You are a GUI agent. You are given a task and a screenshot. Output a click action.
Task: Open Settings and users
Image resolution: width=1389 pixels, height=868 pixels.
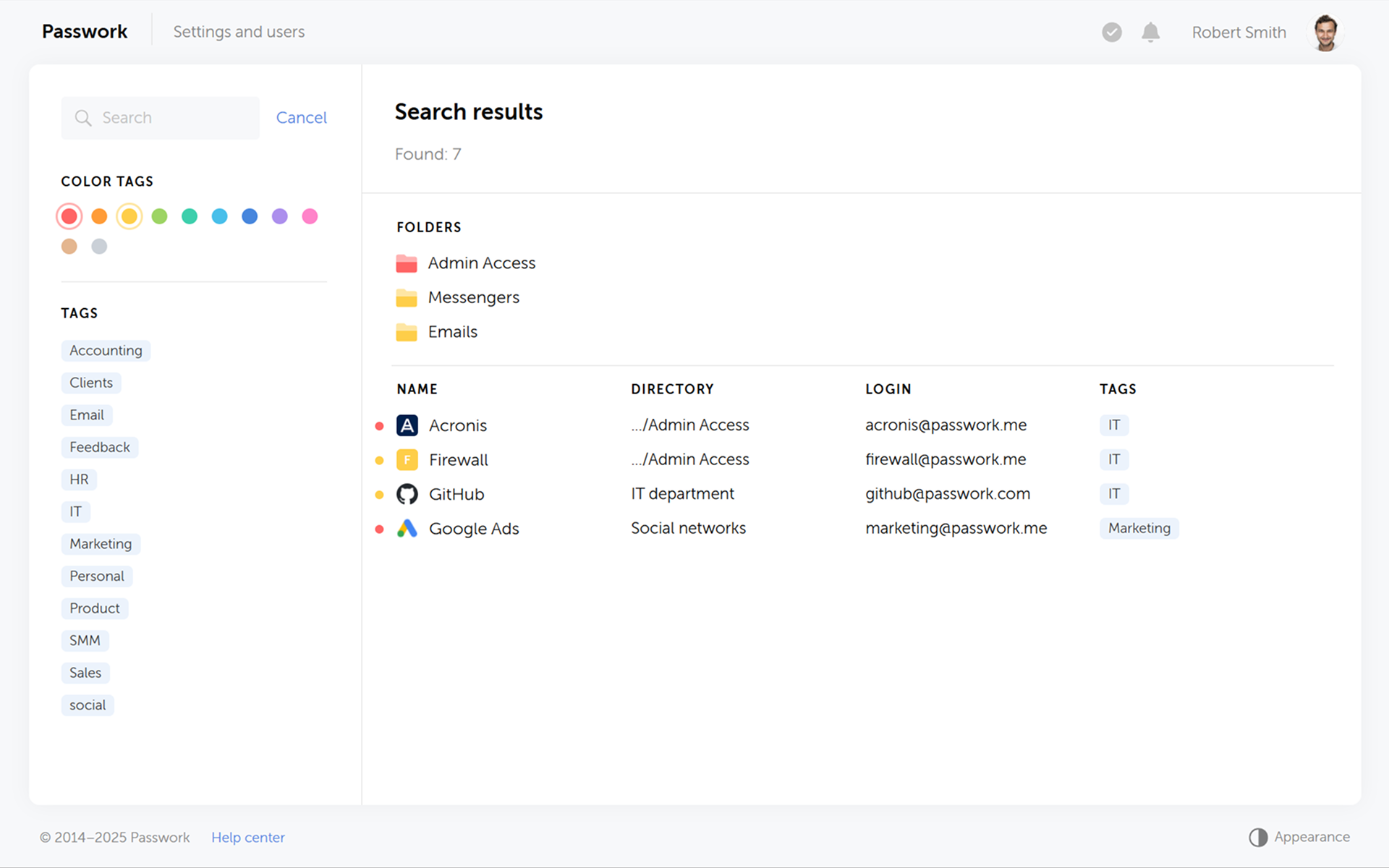point(239,32)
